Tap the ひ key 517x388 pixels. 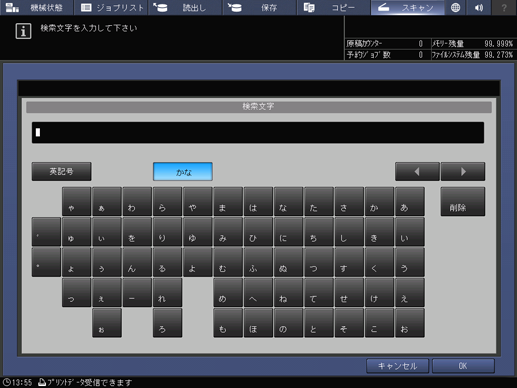tap(258, 232)
